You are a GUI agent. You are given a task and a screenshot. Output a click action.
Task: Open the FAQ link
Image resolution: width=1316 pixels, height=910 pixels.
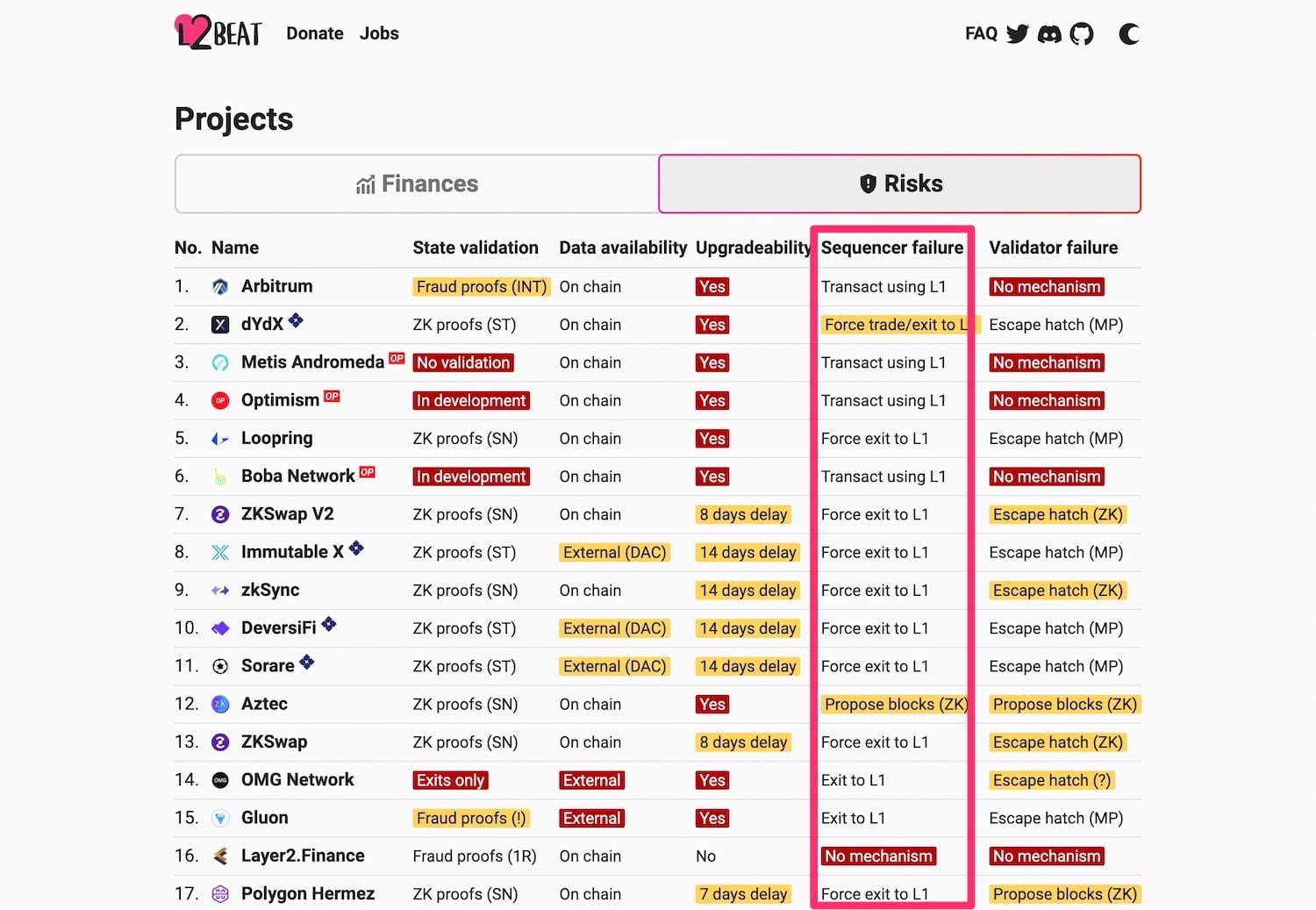pos(981,33)
